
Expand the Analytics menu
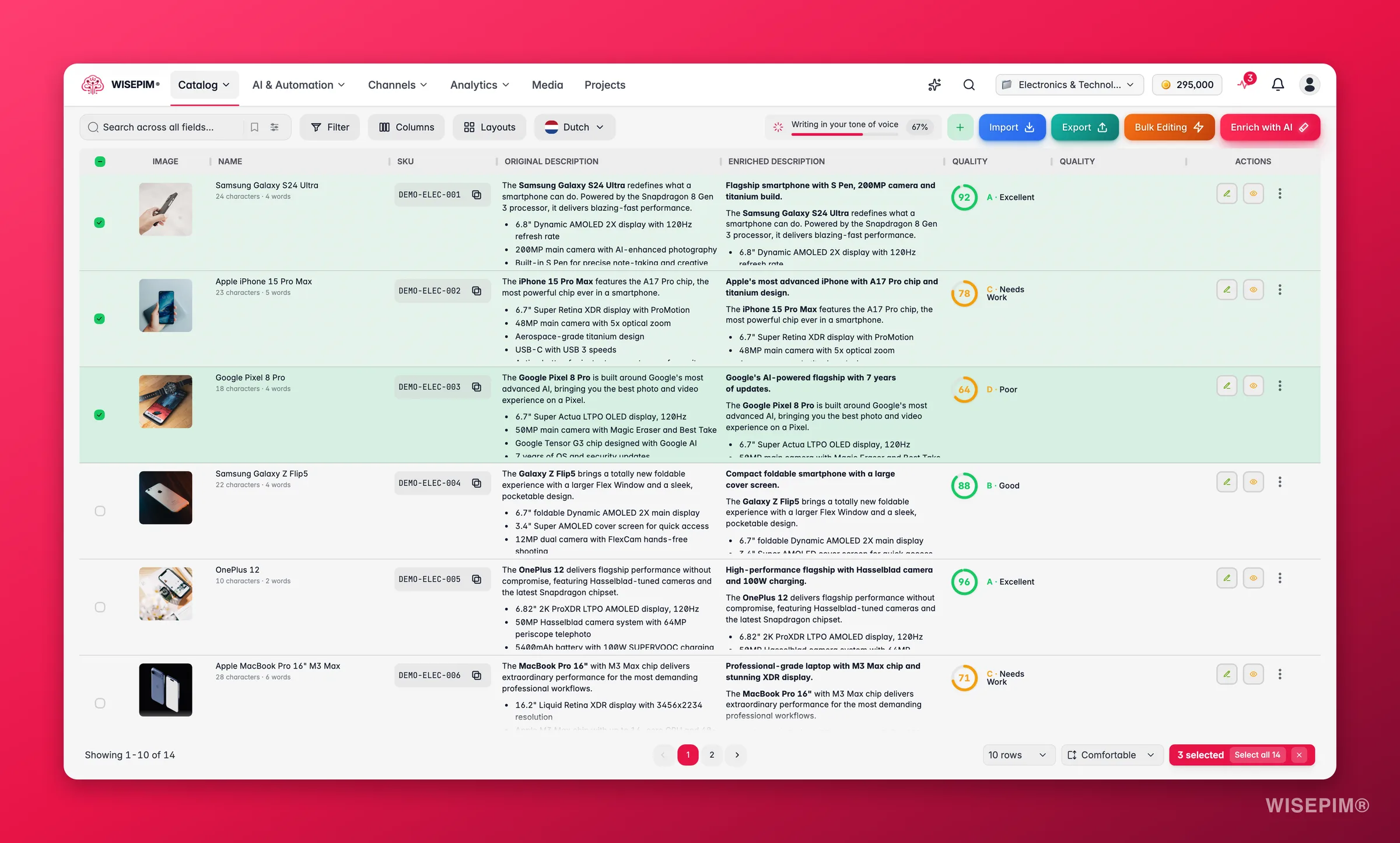pos(480,85)
